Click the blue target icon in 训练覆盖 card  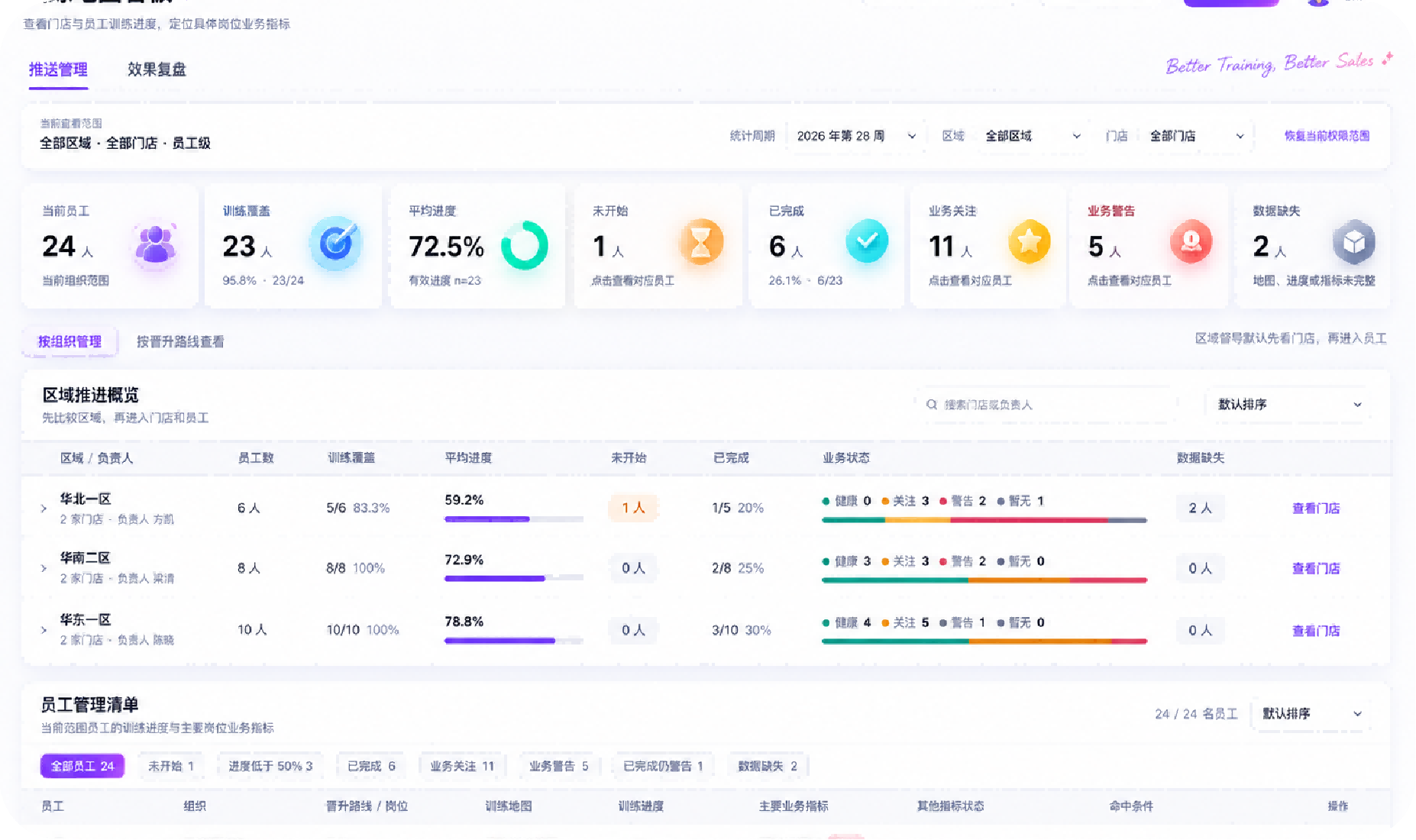pyautogui.click(x=335, y=243)
